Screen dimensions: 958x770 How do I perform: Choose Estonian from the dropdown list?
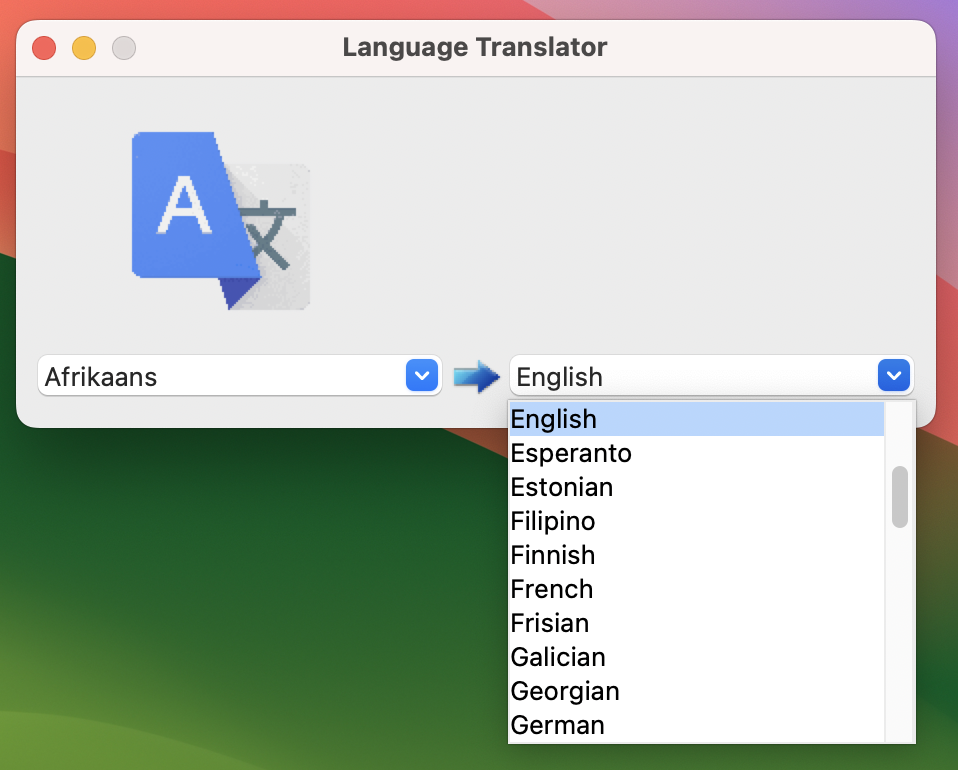tap(697, 487)
